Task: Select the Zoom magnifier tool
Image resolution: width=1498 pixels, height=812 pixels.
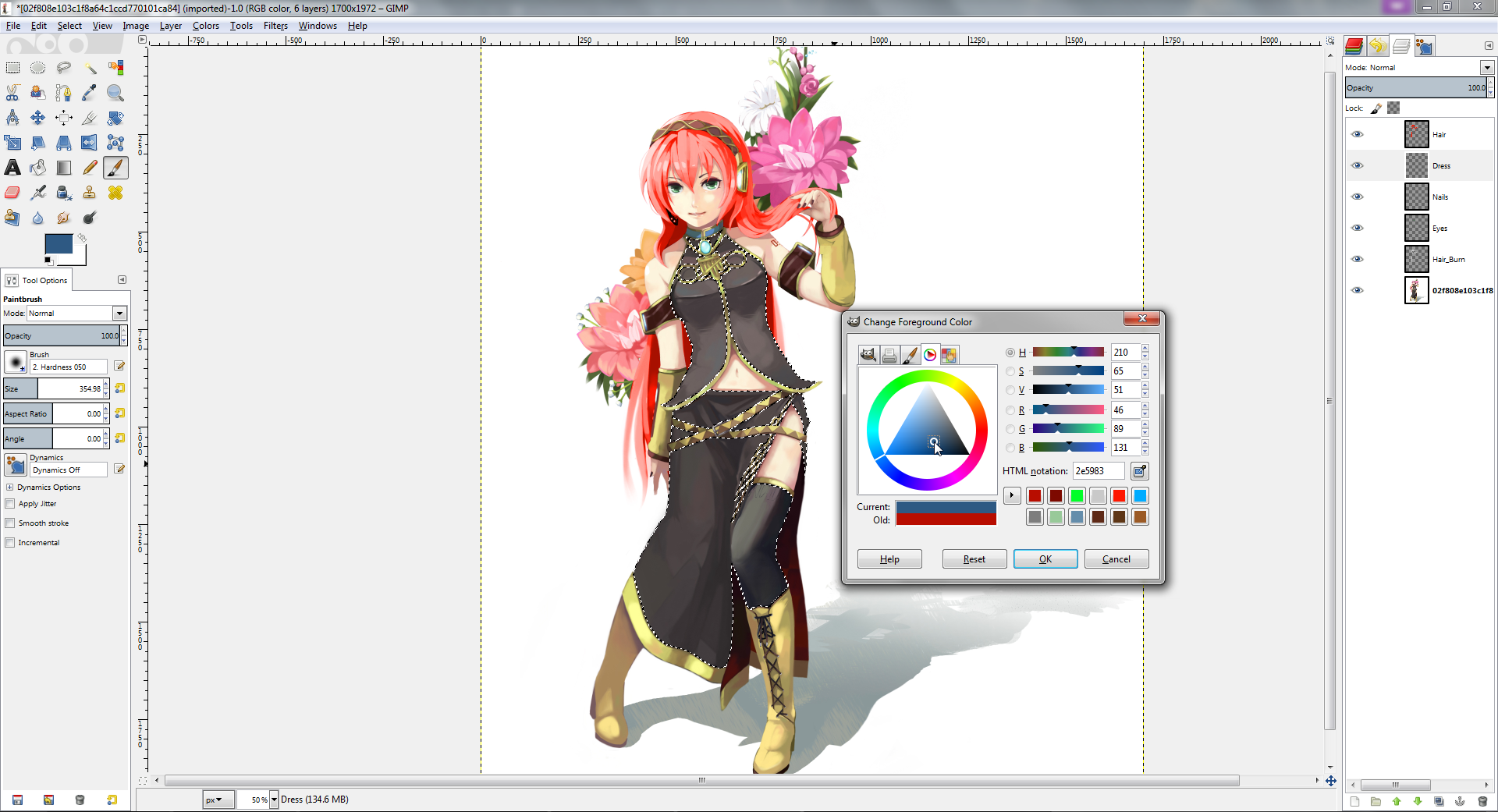Action: tap(115, 93)
